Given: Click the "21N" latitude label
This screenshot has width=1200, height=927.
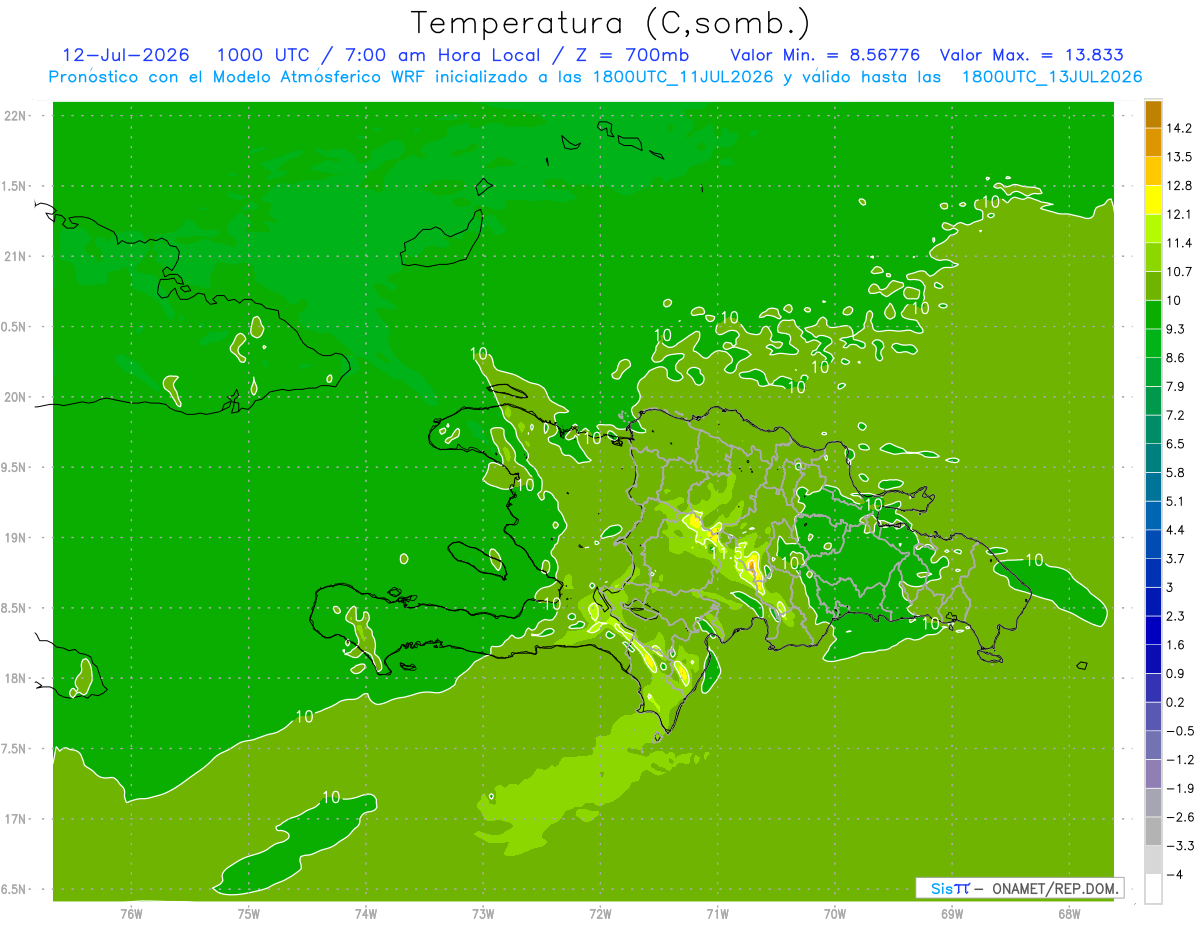Looking at the screenshot, I should 15,256.
